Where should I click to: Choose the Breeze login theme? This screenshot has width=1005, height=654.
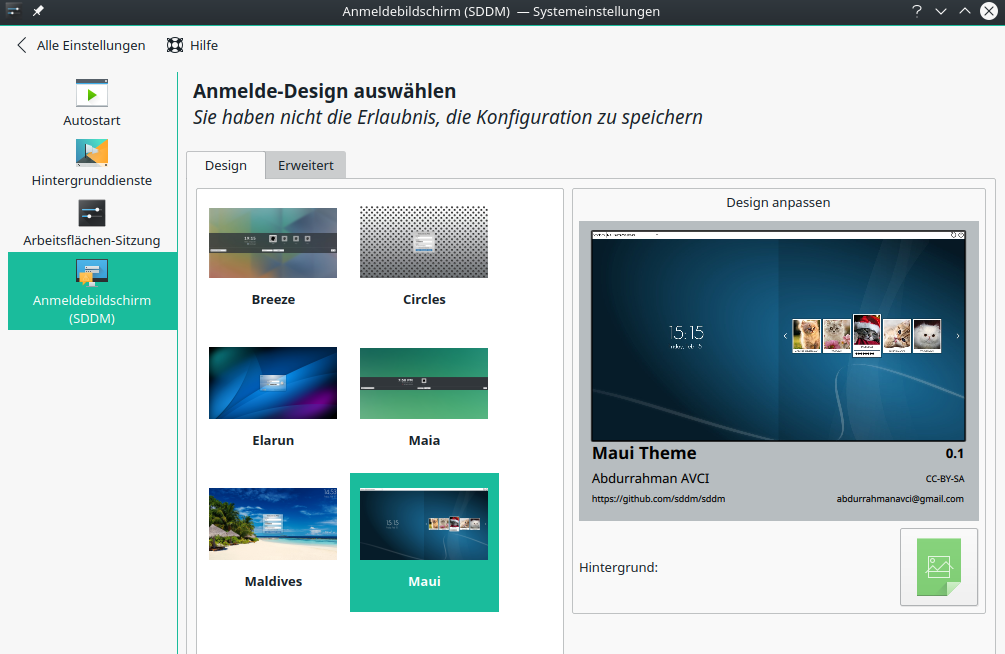point(273,243)
